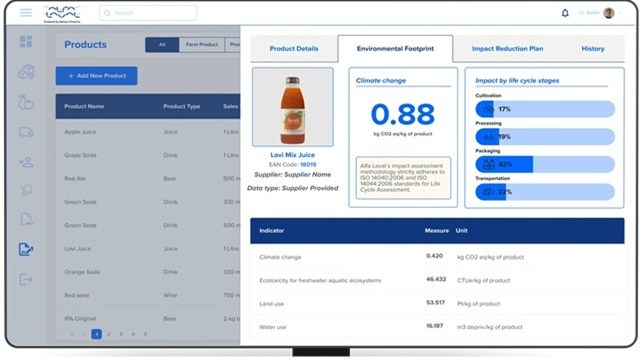Click the EAN code 18019 link
The height and width of the screenshot is (360, 640).
[x=308, y=164]
